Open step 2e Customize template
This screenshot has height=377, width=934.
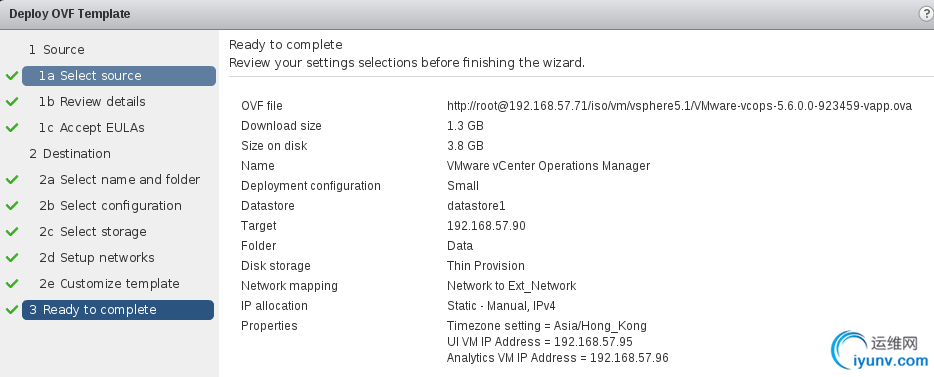[x=109, y=284]
